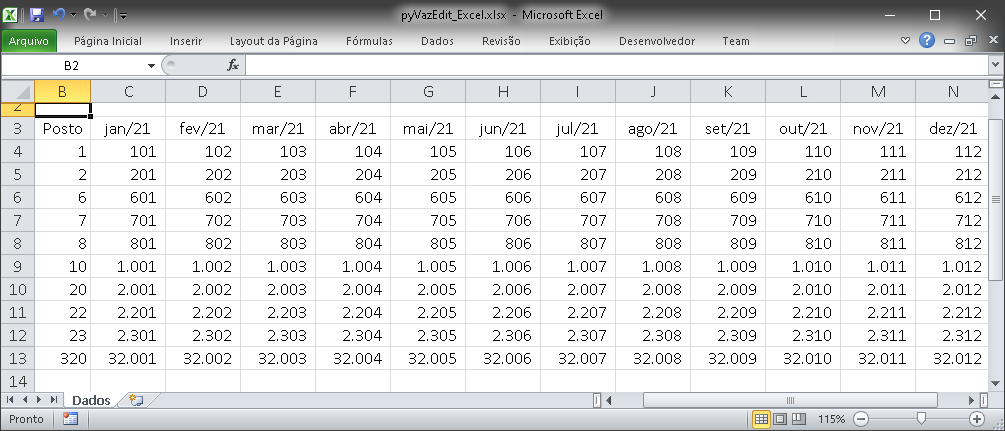
Task: Go to previous sheet navigation arrow
Action: tap(25, 400)
